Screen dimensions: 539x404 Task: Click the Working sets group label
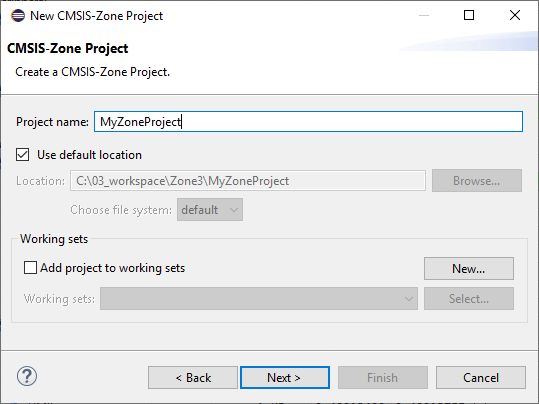coord(54,239)
